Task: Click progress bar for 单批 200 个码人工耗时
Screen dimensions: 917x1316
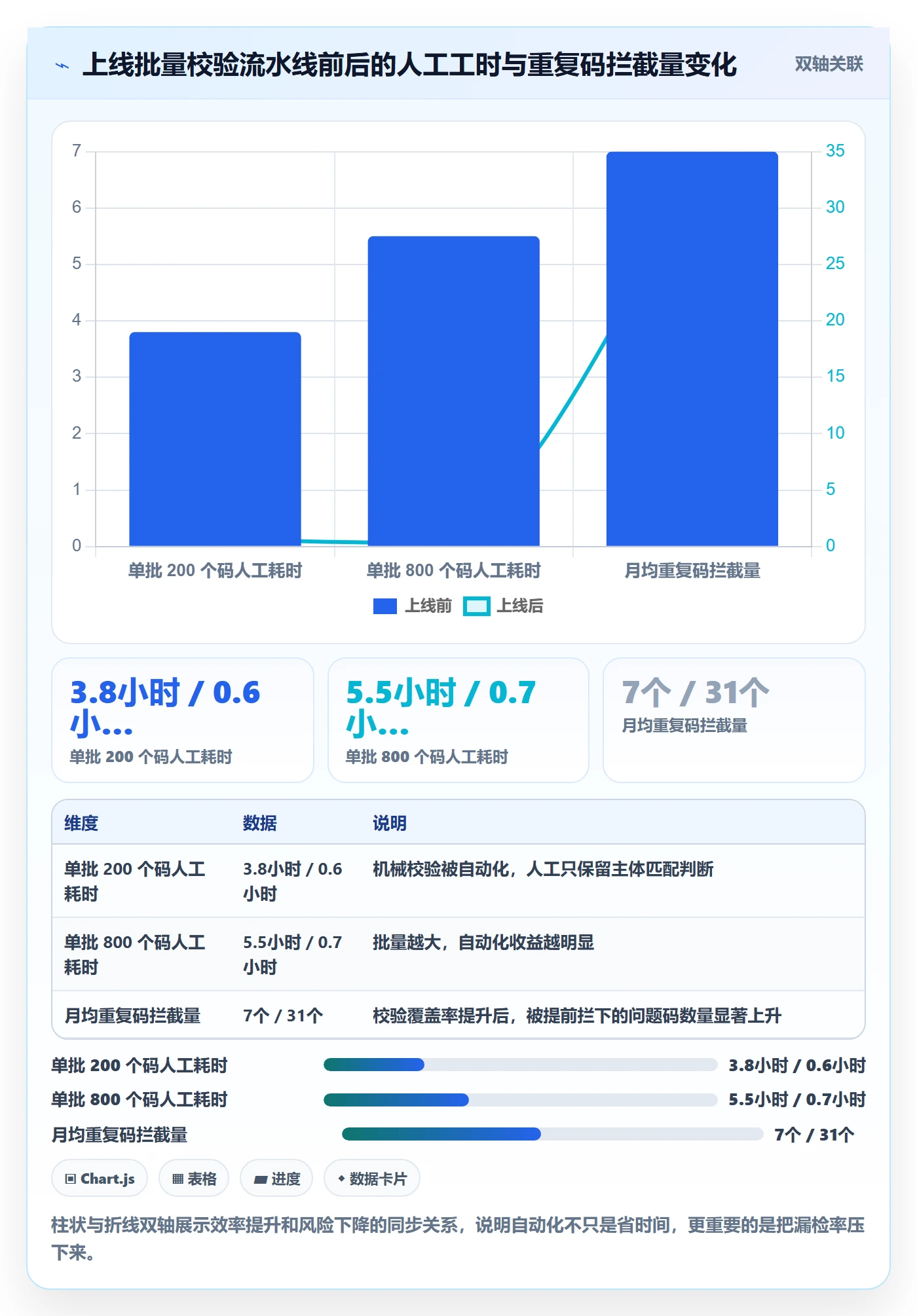Action: (x=521, y=1065)
